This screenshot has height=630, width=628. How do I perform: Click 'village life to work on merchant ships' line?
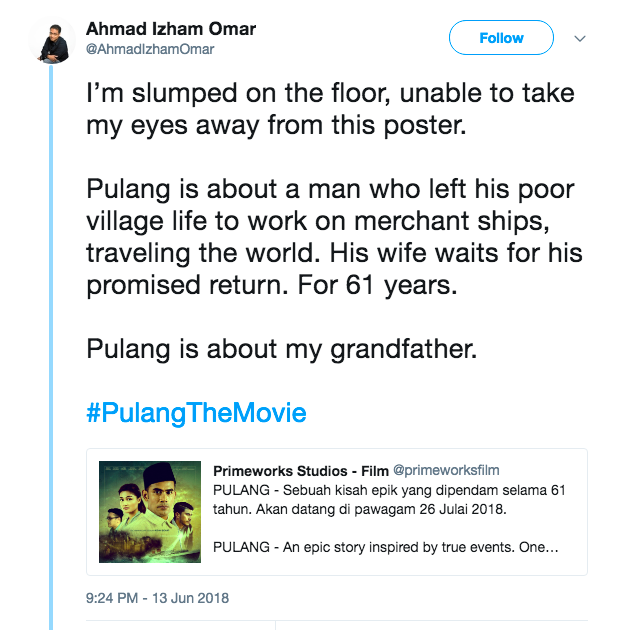(318, 221)
